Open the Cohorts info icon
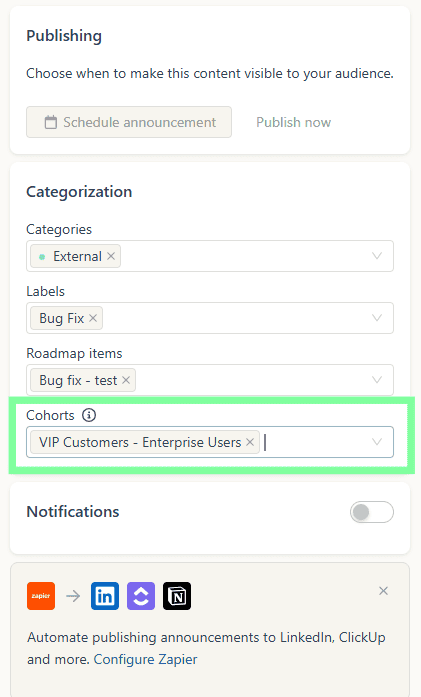The height and width of the screenshot is (697, 421). click(89, 415)
